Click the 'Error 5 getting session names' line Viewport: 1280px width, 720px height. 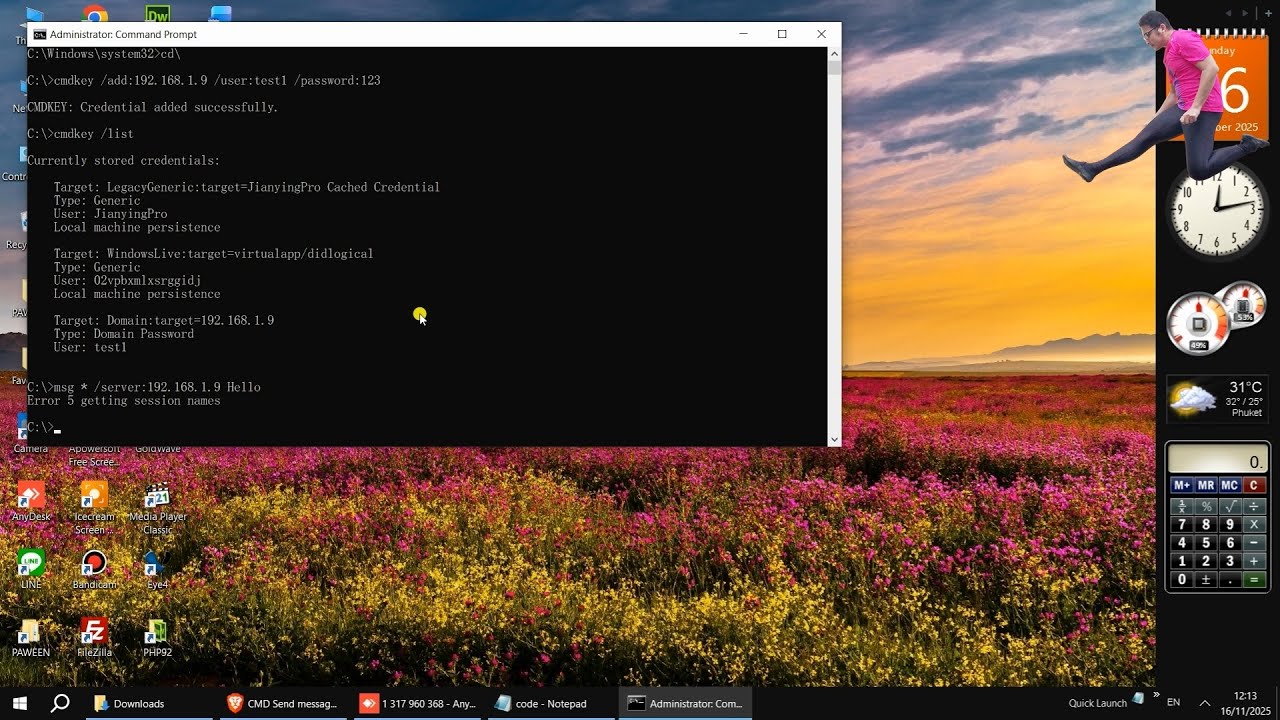[124, 401]
